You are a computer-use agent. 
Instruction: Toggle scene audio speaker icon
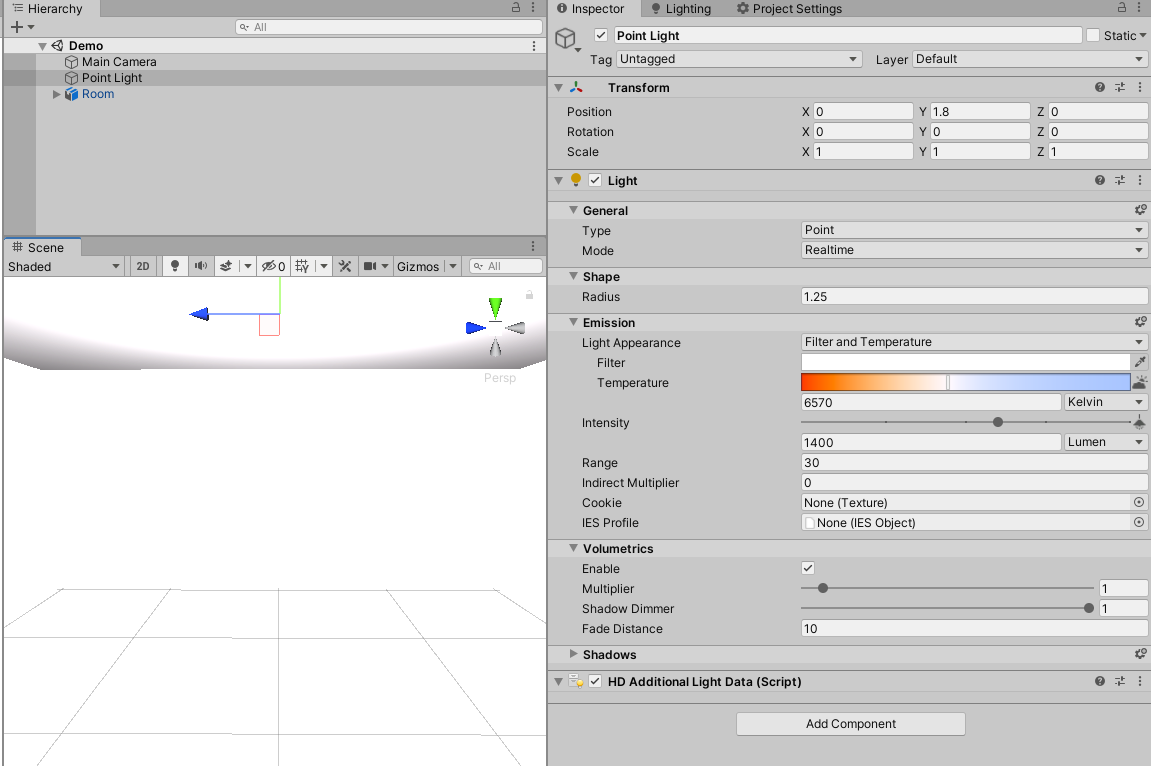coord(200,266)
